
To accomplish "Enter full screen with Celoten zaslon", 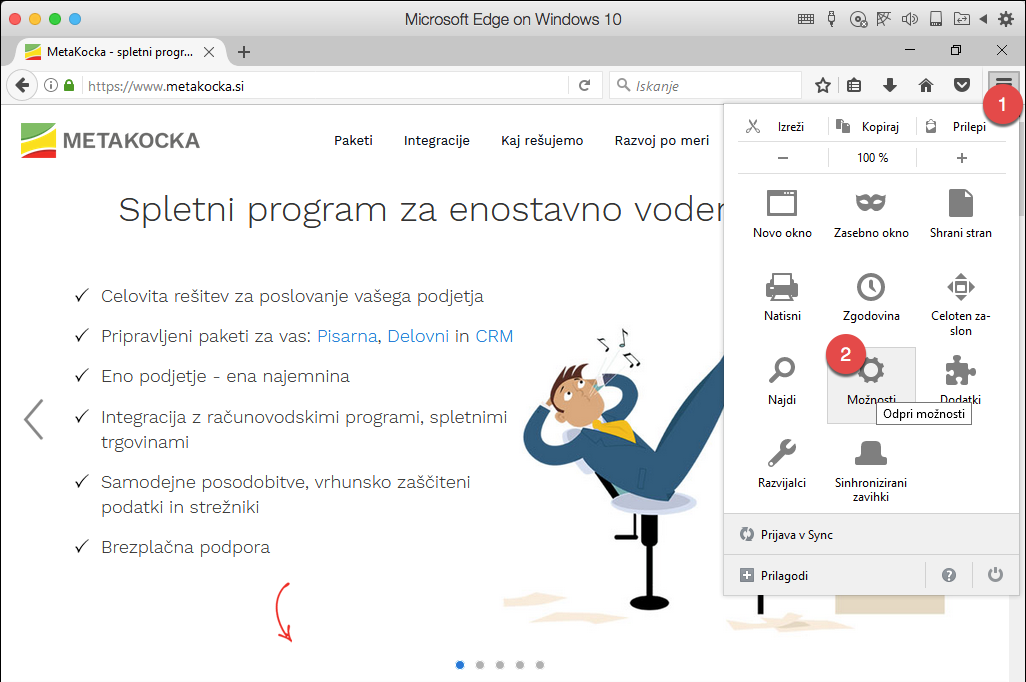I will coord(961,304).
